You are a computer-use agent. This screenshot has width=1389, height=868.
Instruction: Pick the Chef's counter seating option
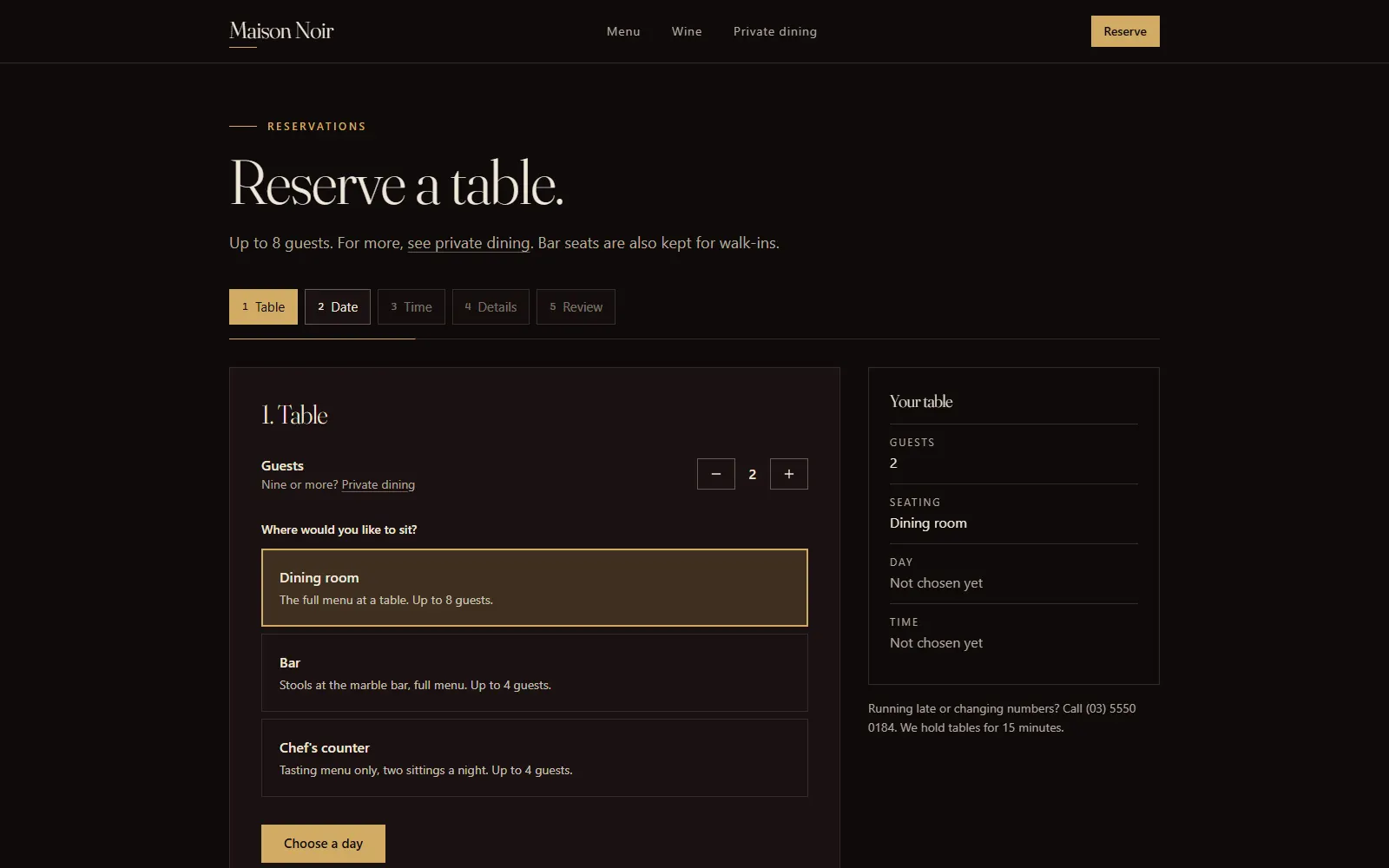click(x=535, y=758)
